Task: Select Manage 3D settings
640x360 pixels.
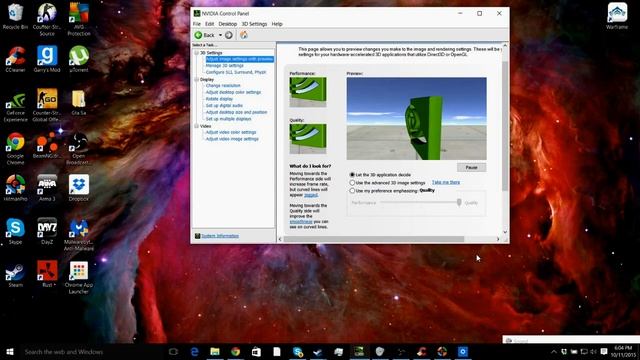Action: point(224,66)
